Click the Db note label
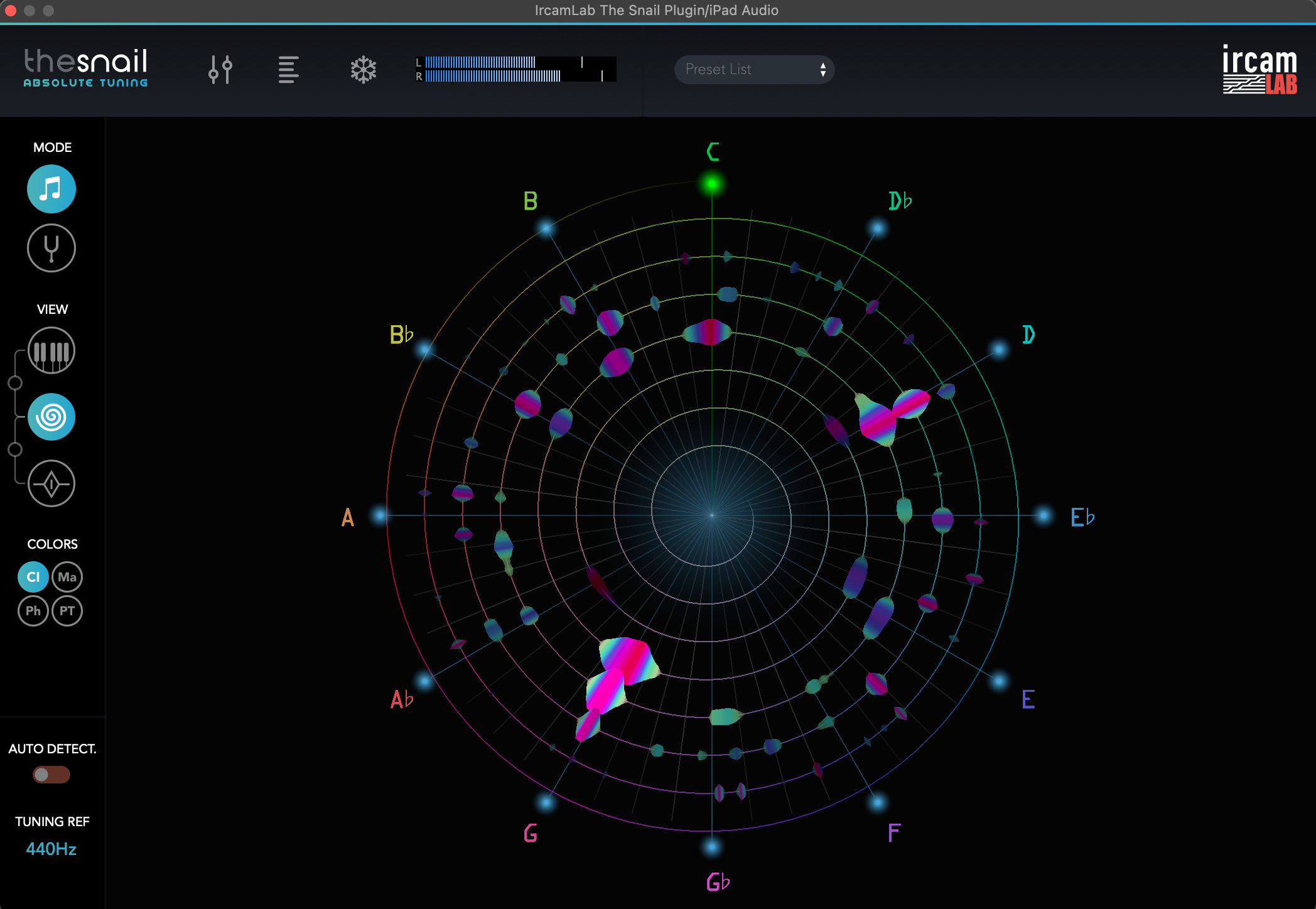The height and width of the screenshot is (909, 1316). (900, 201)
